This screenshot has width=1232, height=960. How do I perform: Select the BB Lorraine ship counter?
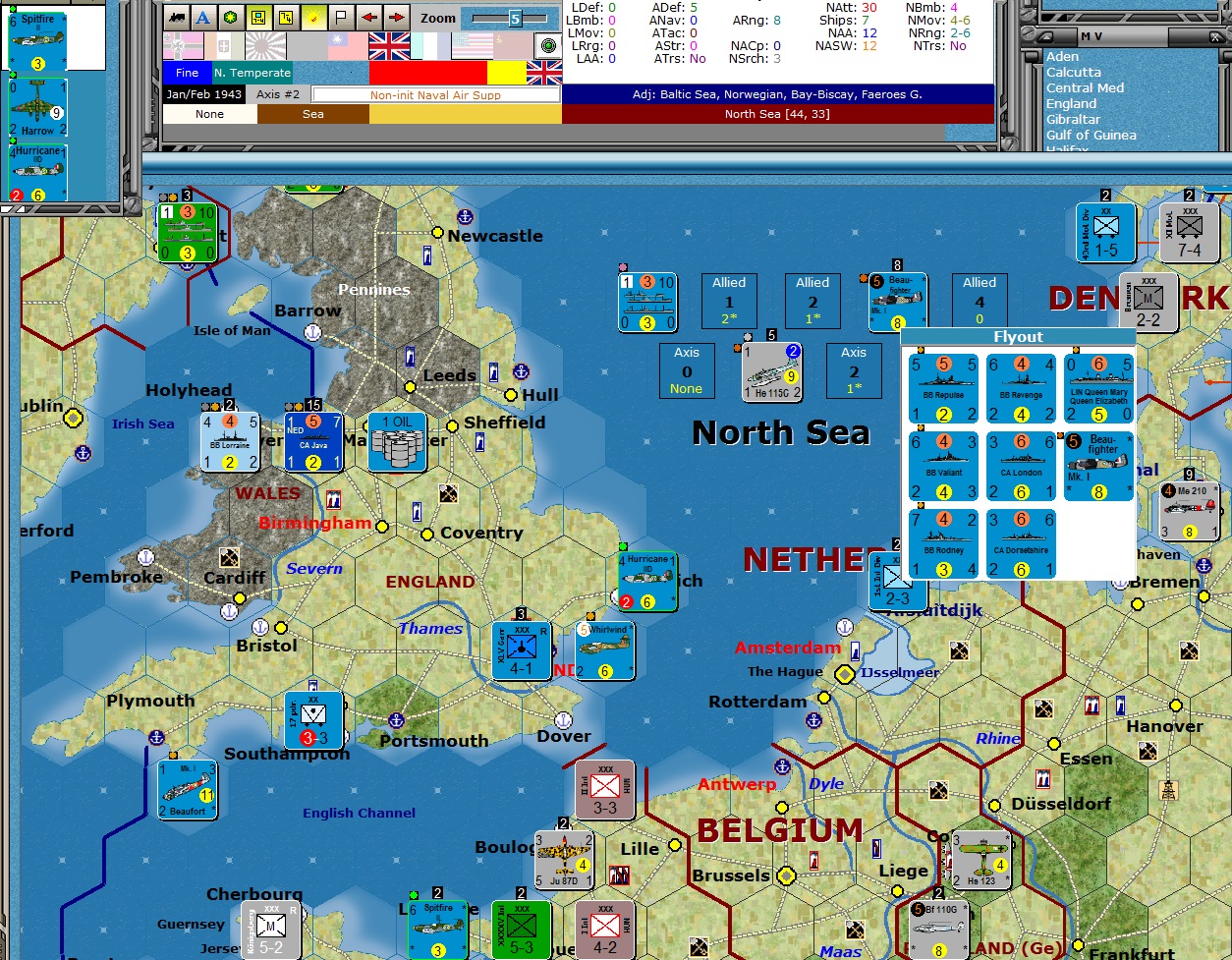click(231, 442)
